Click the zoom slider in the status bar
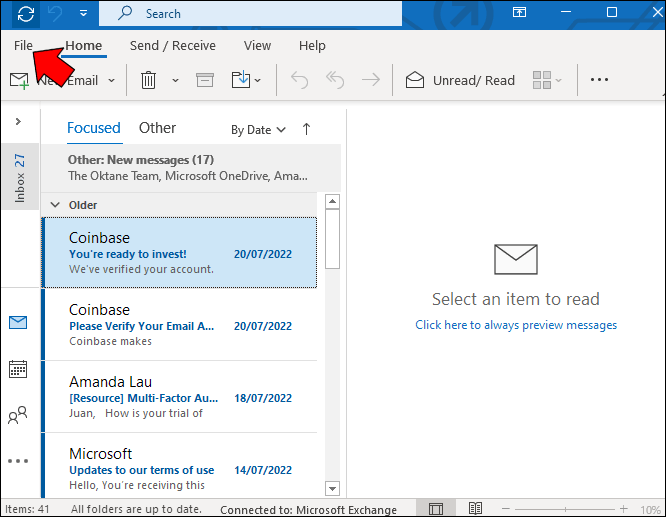666x517 pixels. point(564,509)
